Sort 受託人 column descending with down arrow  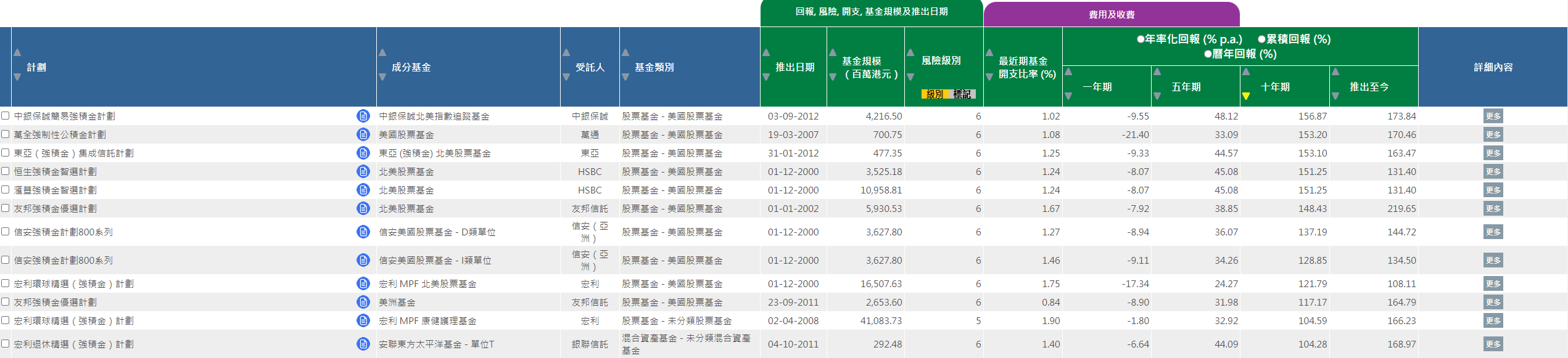click(x=566, y=77)
